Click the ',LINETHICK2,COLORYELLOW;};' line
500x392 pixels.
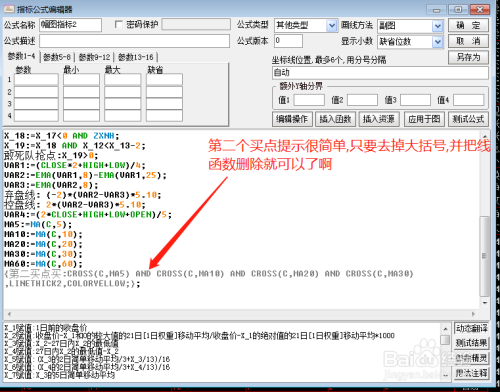(x=72, y=284)
